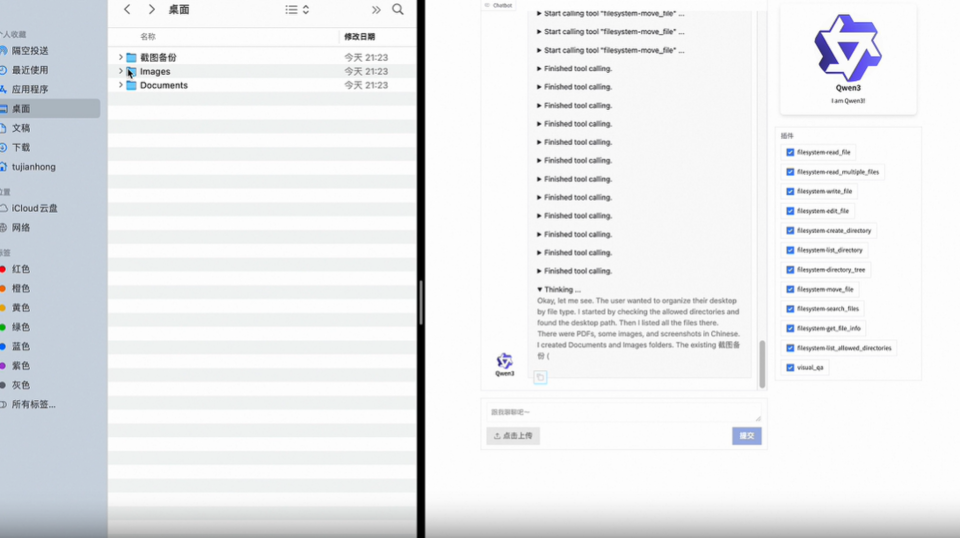The height and width of the screenshot is (538, 960).
Task: Select 应用程序 in the Finder sidebar
Action: pyautogui.click(x=29, y=89)
